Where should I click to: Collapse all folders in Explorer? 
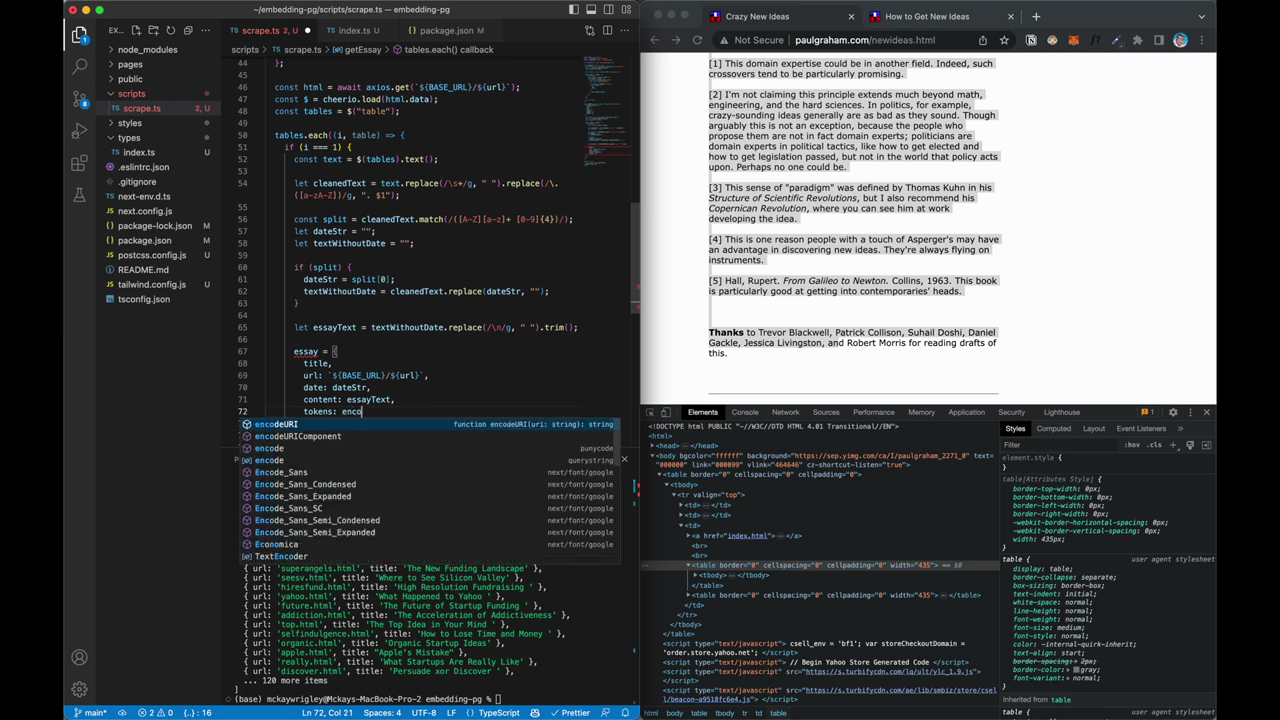[188, 31]
